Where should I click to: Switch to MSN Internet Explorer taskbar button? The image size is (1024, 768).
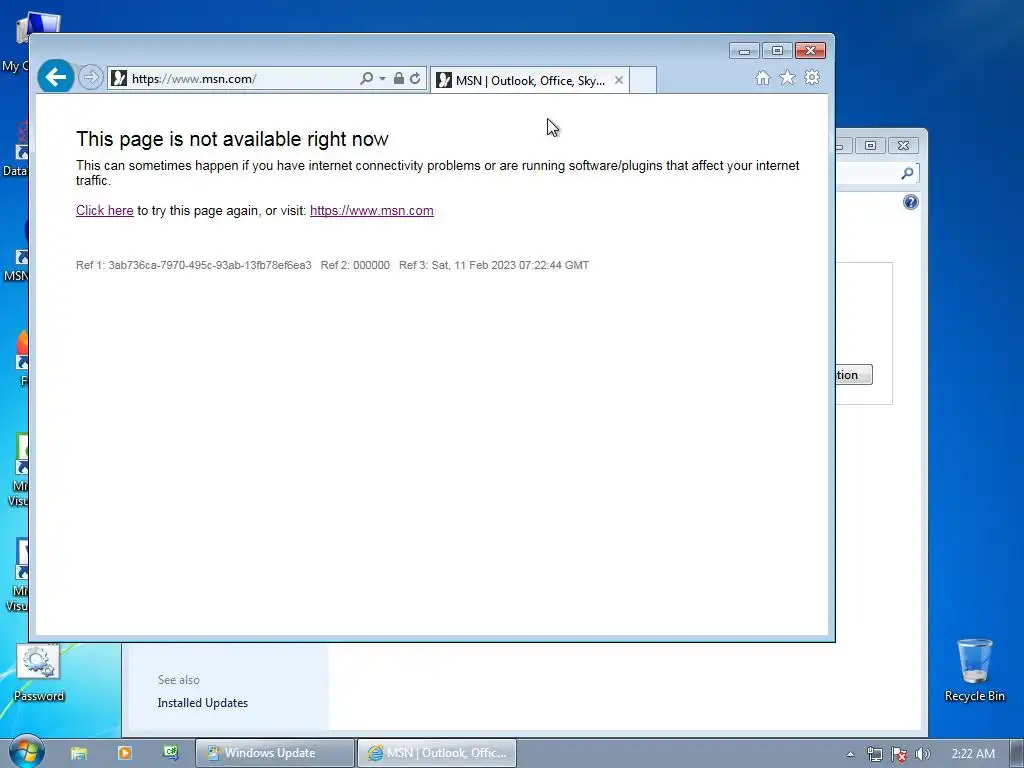pyautogui.click(x=437, y=753)
